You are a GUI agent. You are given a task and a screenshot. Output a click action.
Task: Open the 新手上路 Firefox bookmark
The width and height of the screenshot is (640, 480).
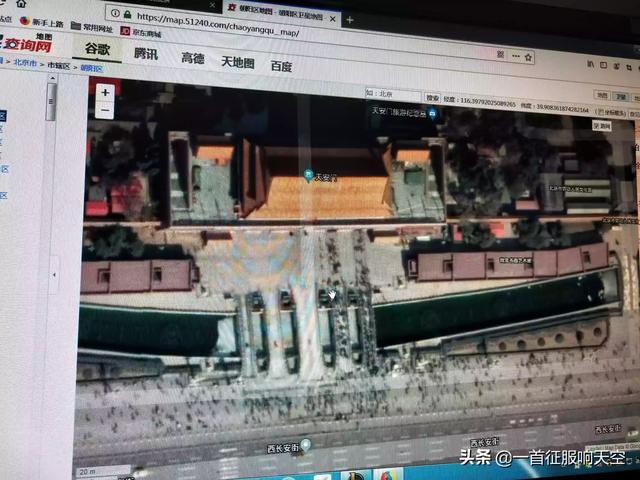point(42,22)
